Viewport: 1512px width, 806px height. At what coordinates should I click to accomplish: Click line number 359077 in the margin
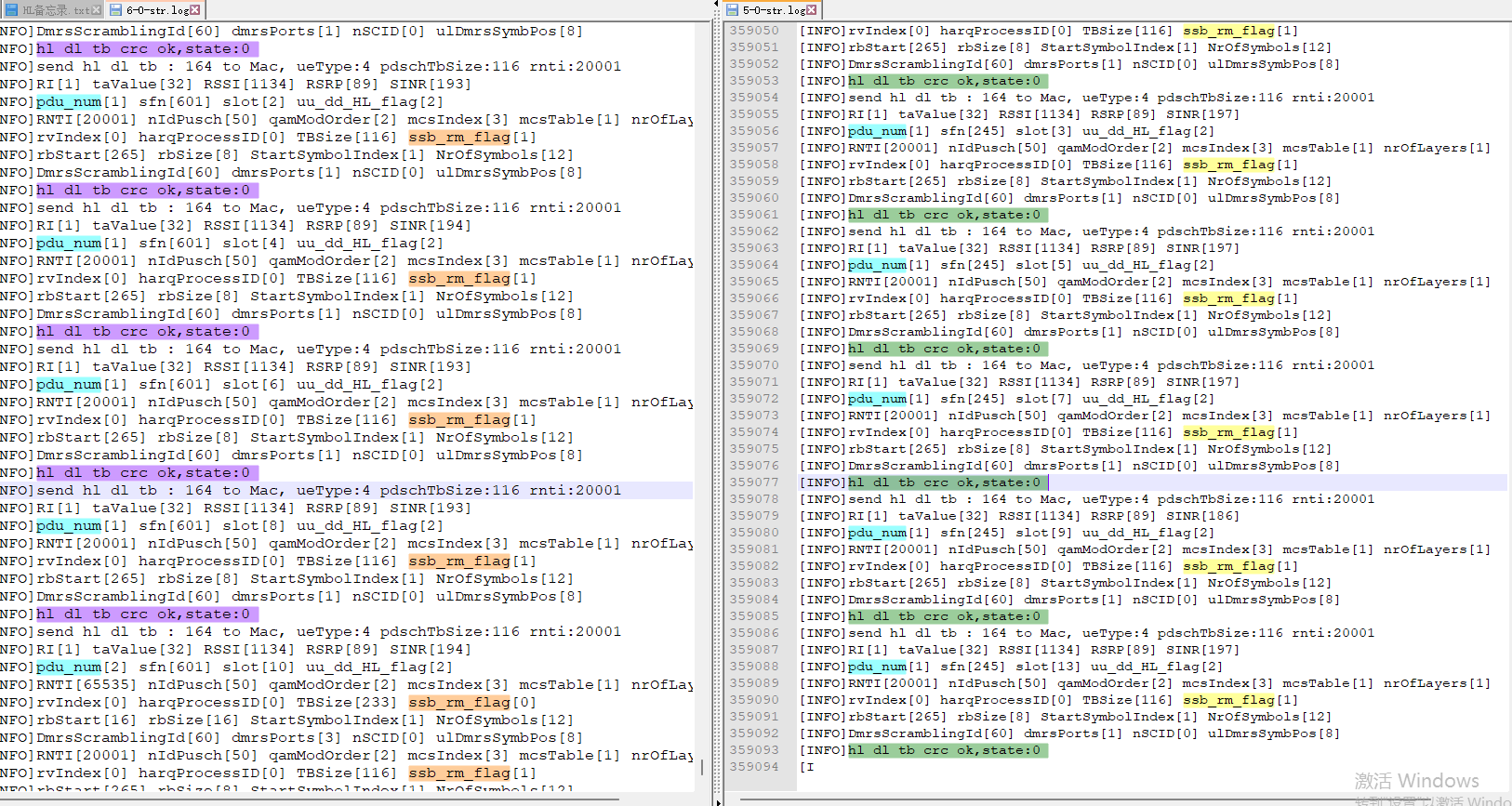pyautogui.click(x=754, y=482)
